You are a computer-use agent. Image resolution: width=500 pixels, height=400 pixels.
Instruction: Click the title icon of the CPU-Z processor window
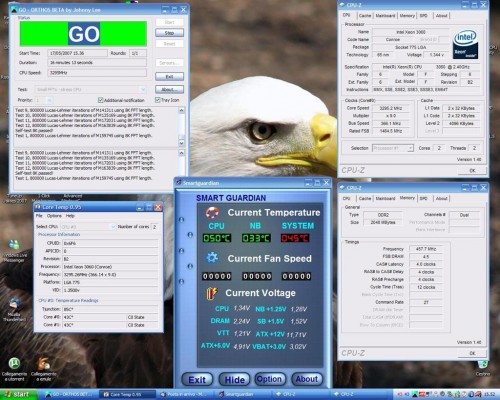point(342,5)
